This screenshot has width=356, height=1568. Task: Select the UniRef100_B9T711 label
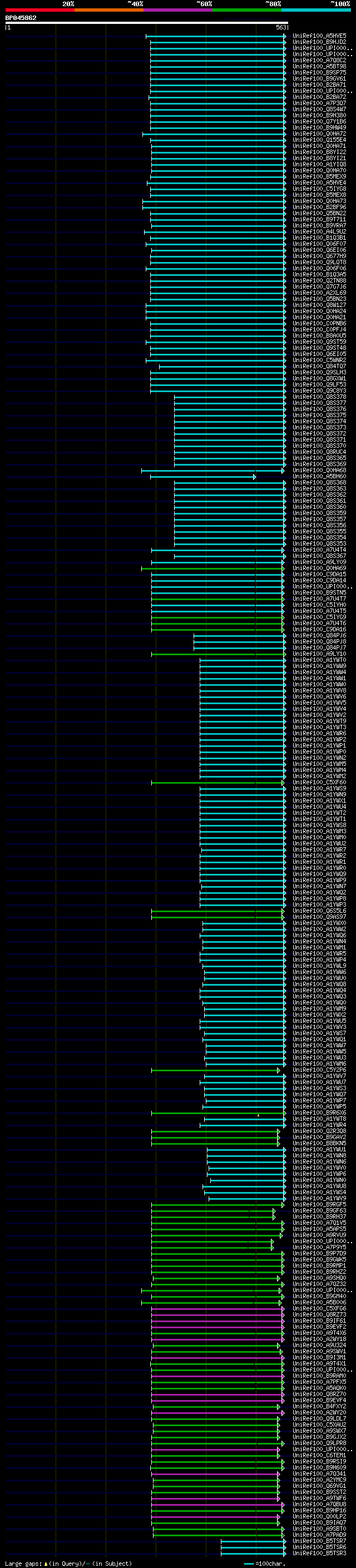319,219
